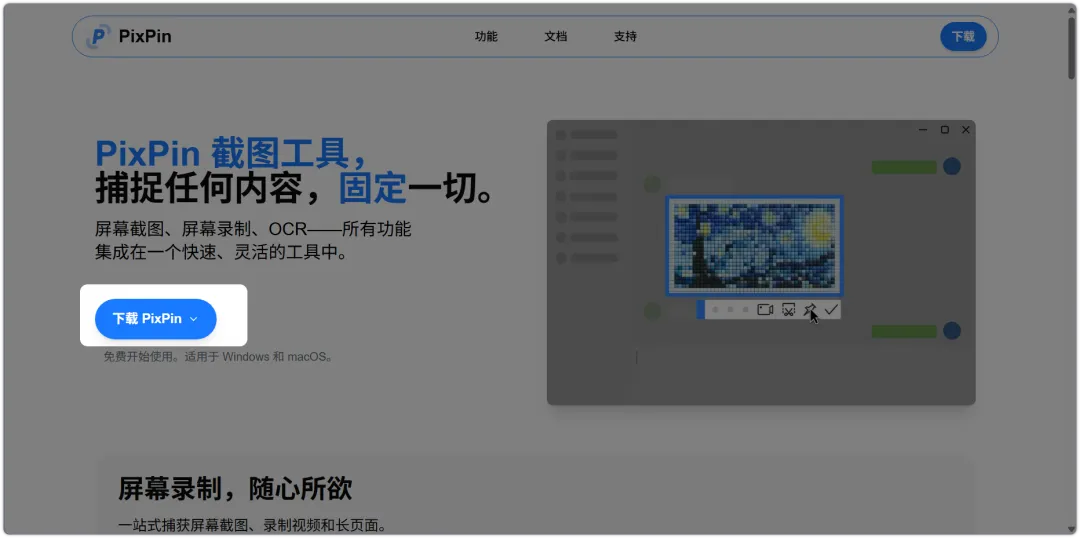Click the 下载 PixPin button
The height and width of the screenshot is (538, 1080).
coord(156,319)
